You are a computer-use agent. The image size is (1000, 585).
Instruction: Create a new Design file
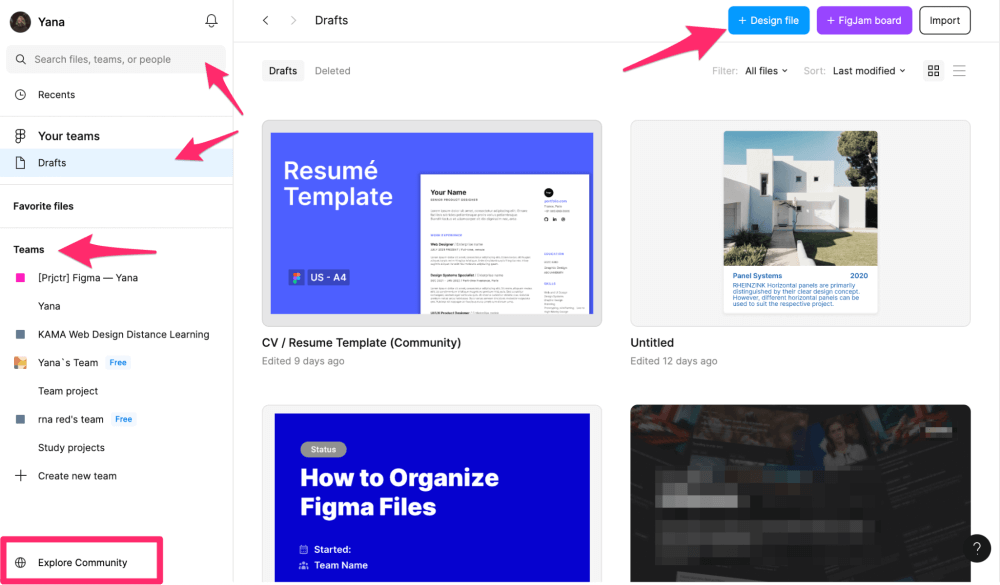tap(768, 20)
